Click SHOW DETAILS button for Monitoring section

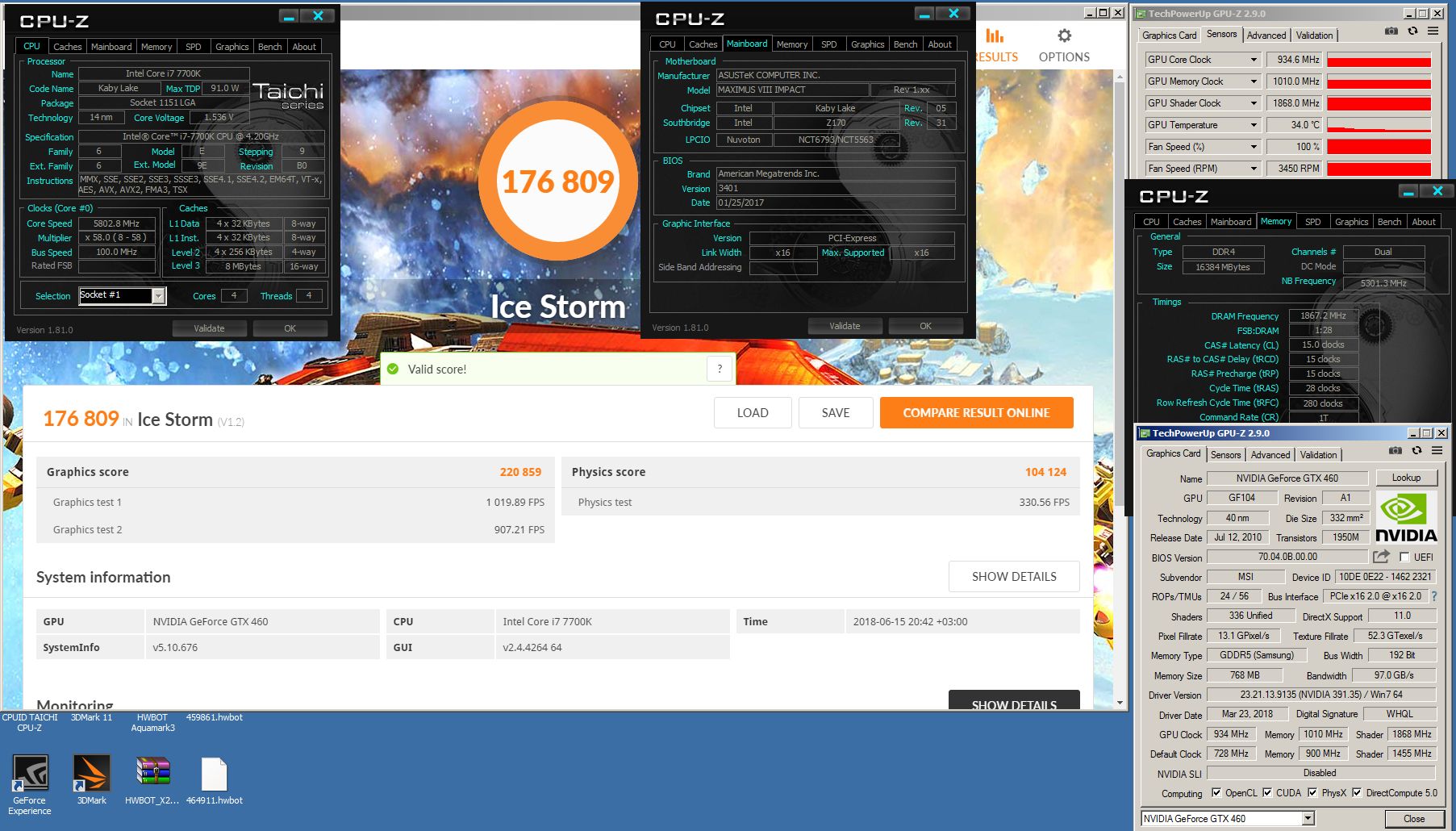(1014, 701)
